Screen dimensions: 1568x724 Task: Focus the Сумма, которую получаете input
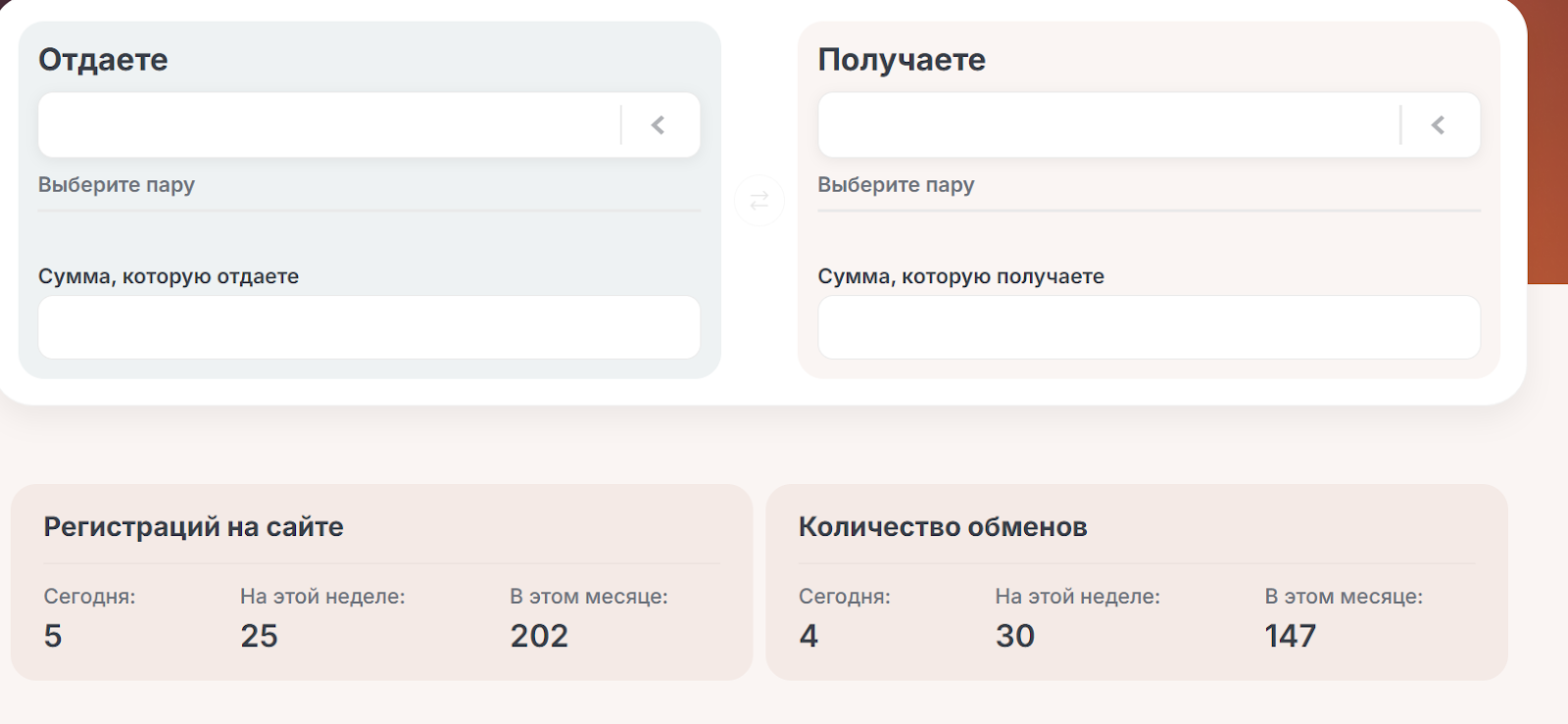tap(1149, 327)
